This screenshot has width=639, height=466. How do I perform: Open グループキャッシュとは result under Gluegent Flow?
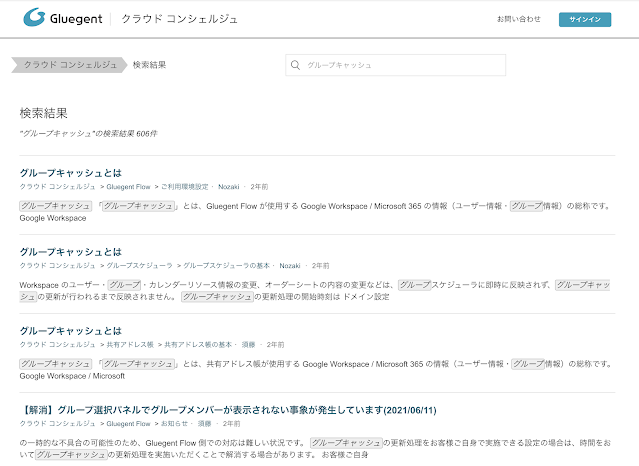point(70,172)
